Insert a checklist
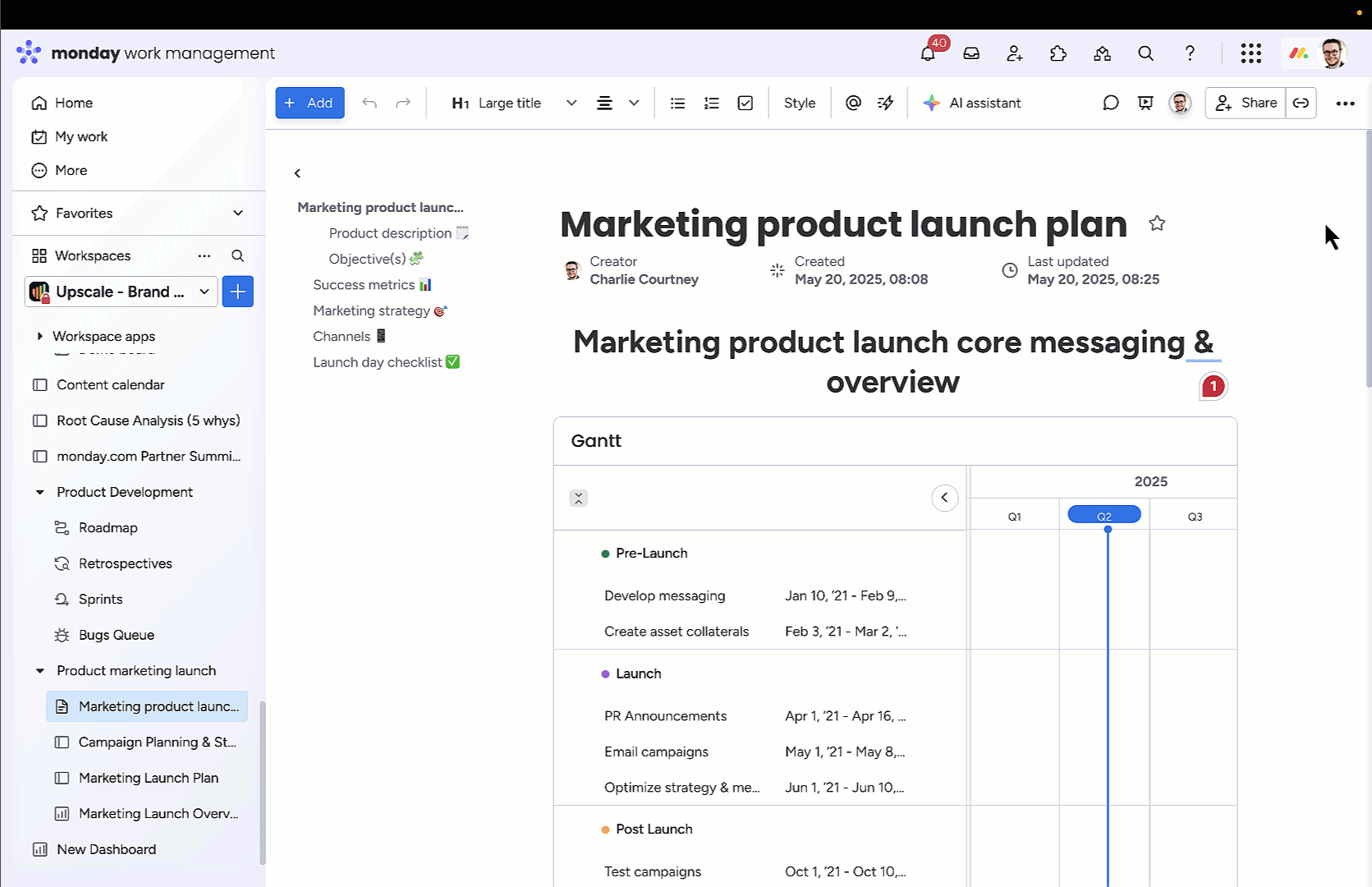The width and height of the screenshot is (1372, 887). point(746,103)
